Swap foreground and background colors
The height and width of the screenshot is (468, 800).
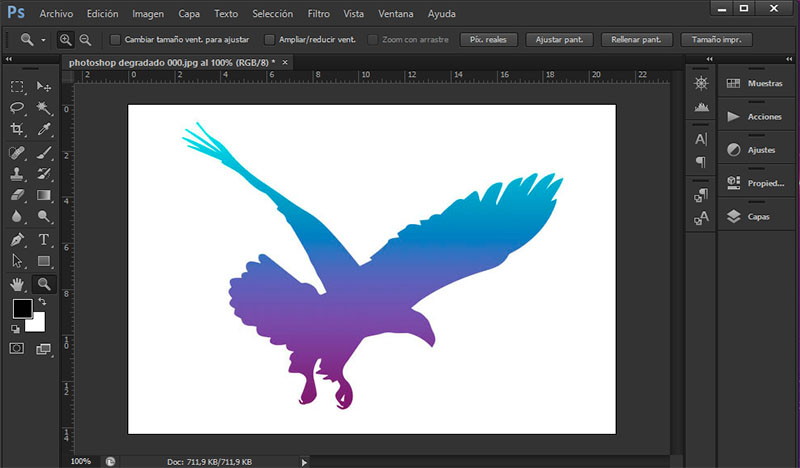42,302
